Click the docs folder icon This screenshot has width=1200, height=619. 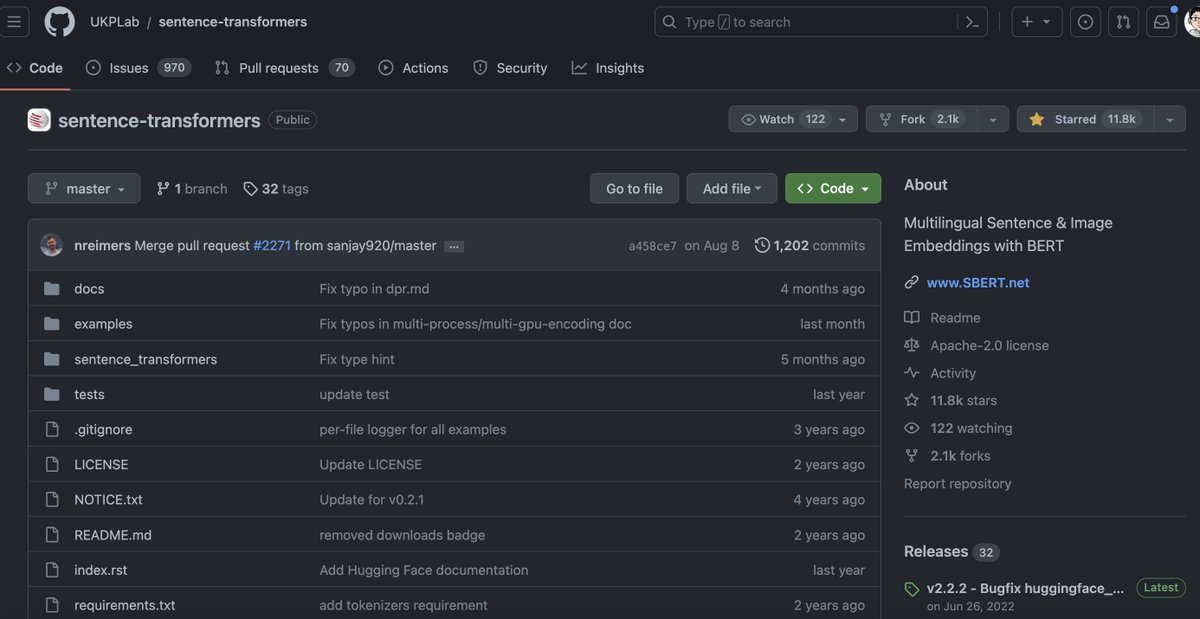(x=52, y=289)
